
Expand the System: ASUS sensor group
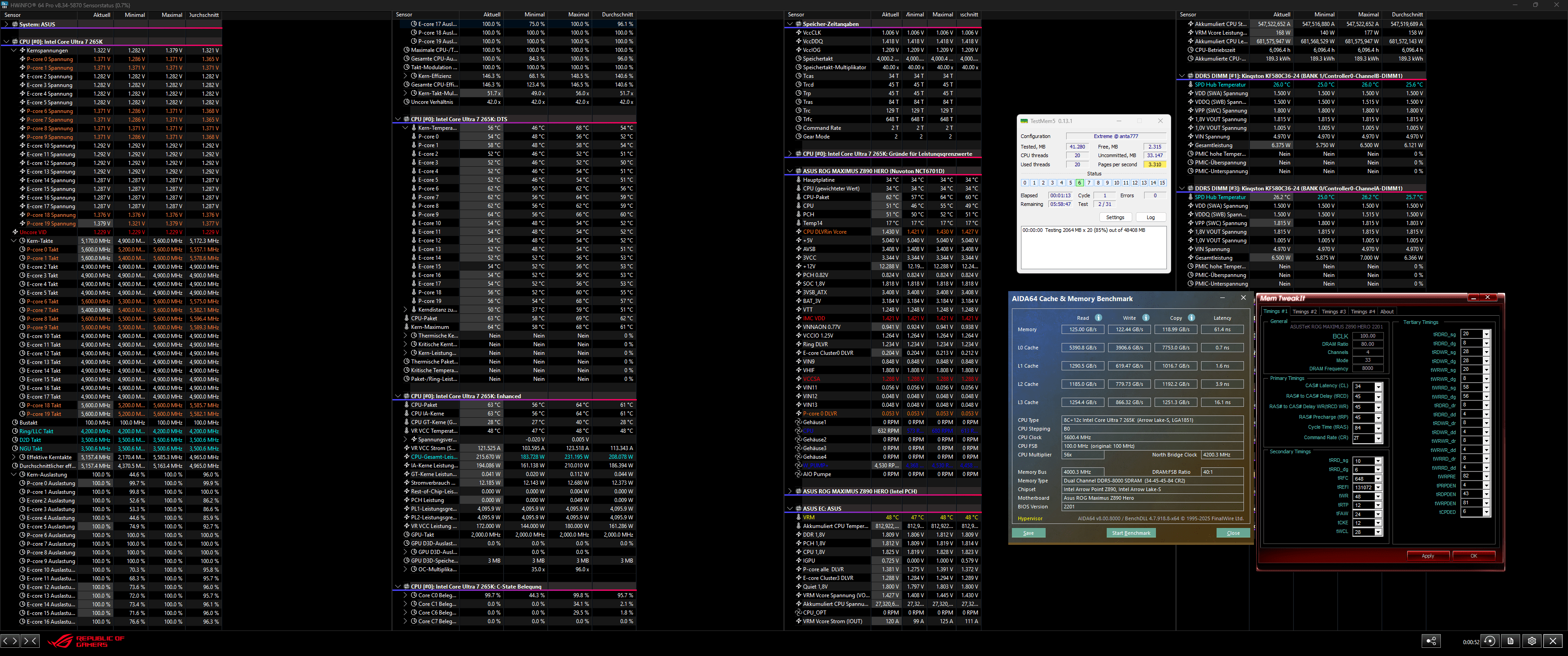pyautogui.click(x=7, y=24)
